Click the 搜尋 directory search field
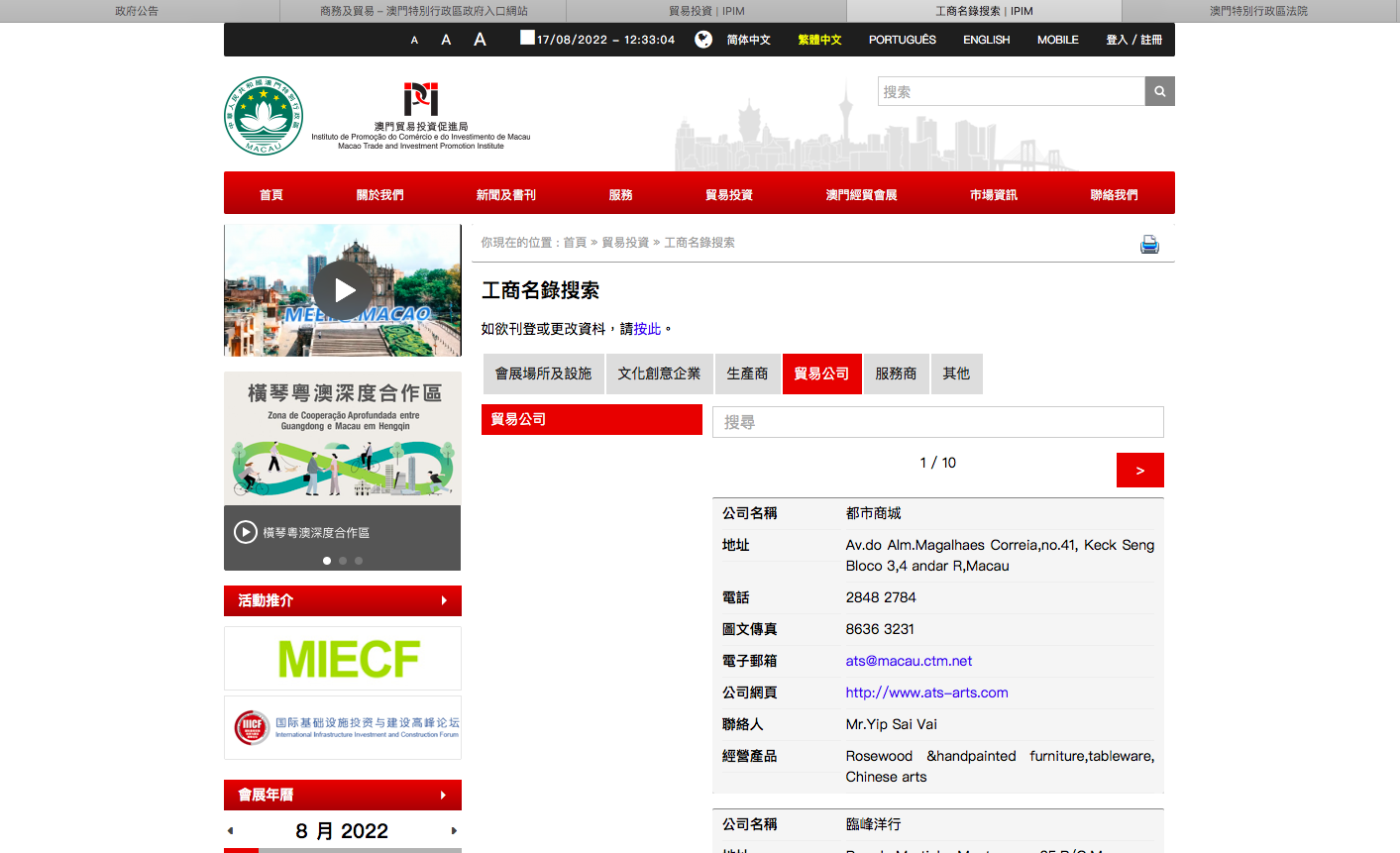Viewport: 1400px width, 853px height. (x=937, y=422)
